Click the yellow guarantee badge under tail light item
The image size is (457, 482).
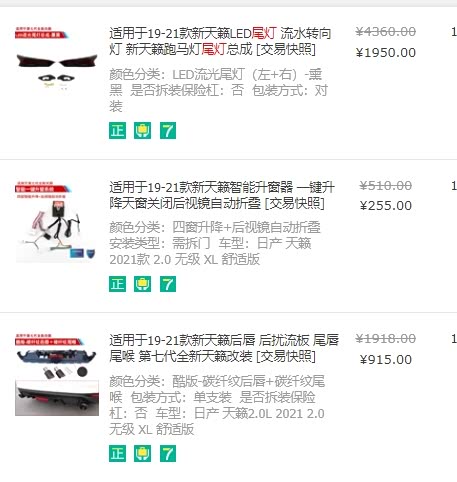tap(142, 130)
